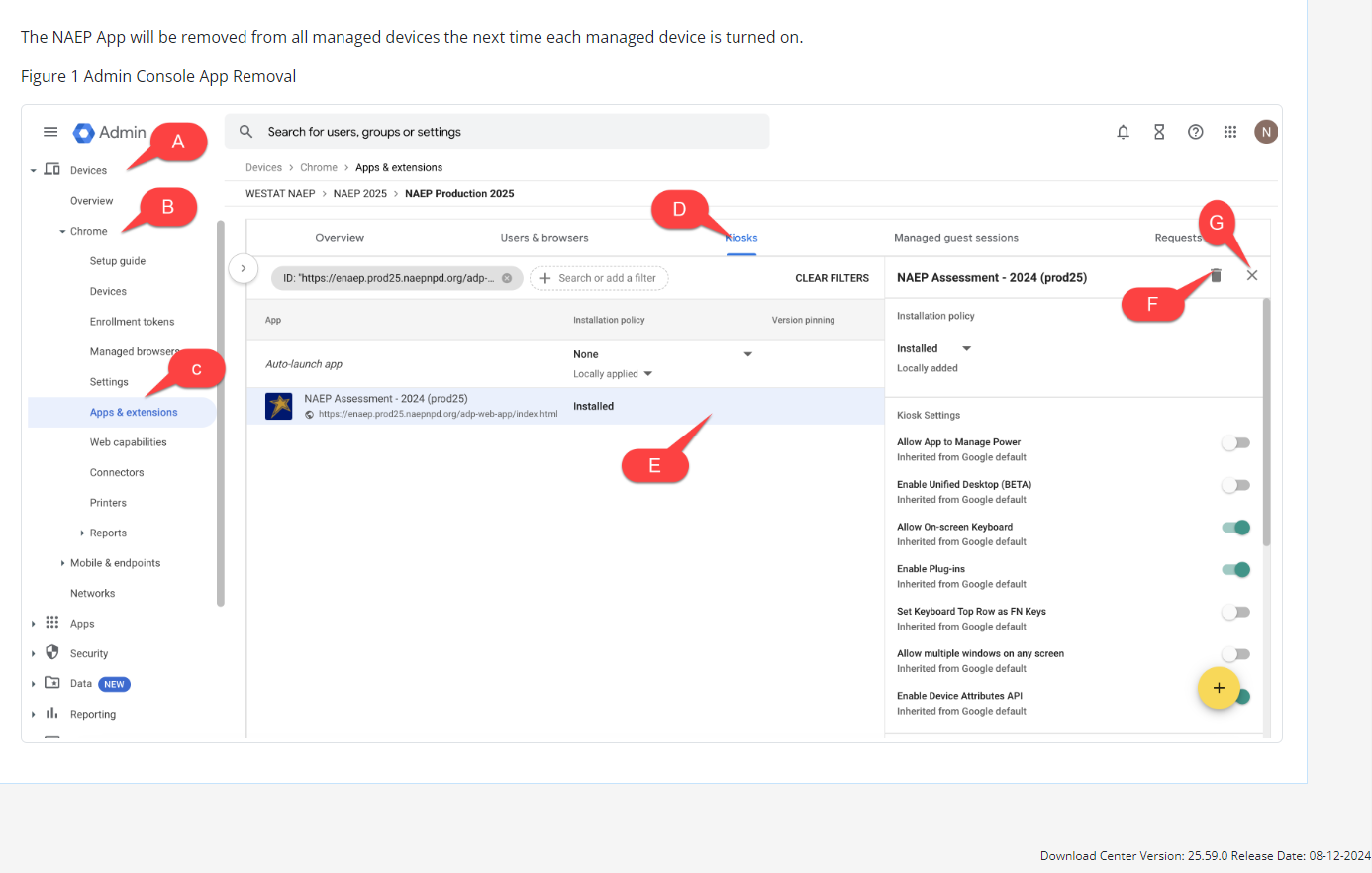
Task: Open the Google apps grid
Action: (x=1230, y=132)
